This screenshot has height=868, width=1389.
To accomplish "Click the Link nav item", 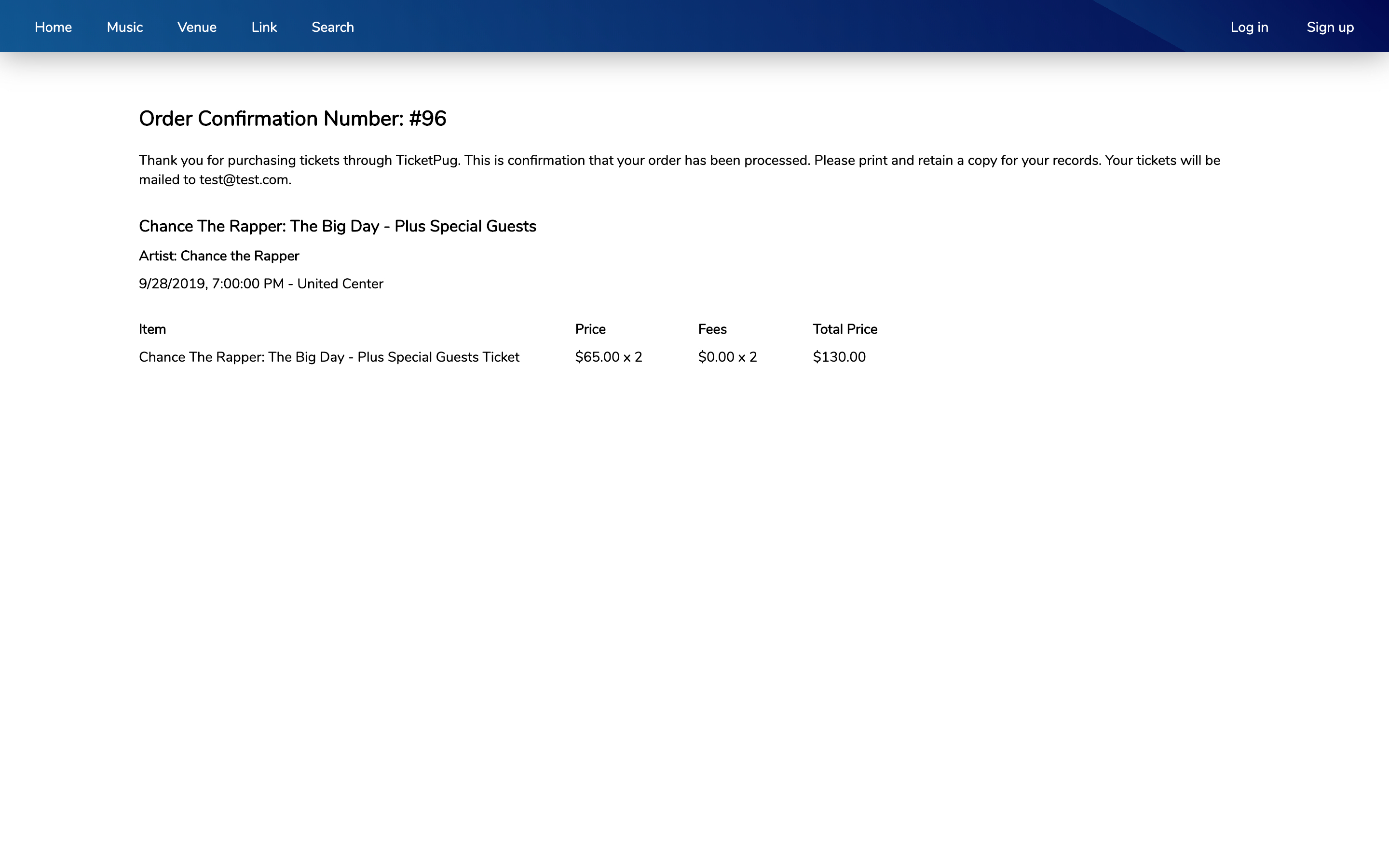I will (x=264, y=27).
